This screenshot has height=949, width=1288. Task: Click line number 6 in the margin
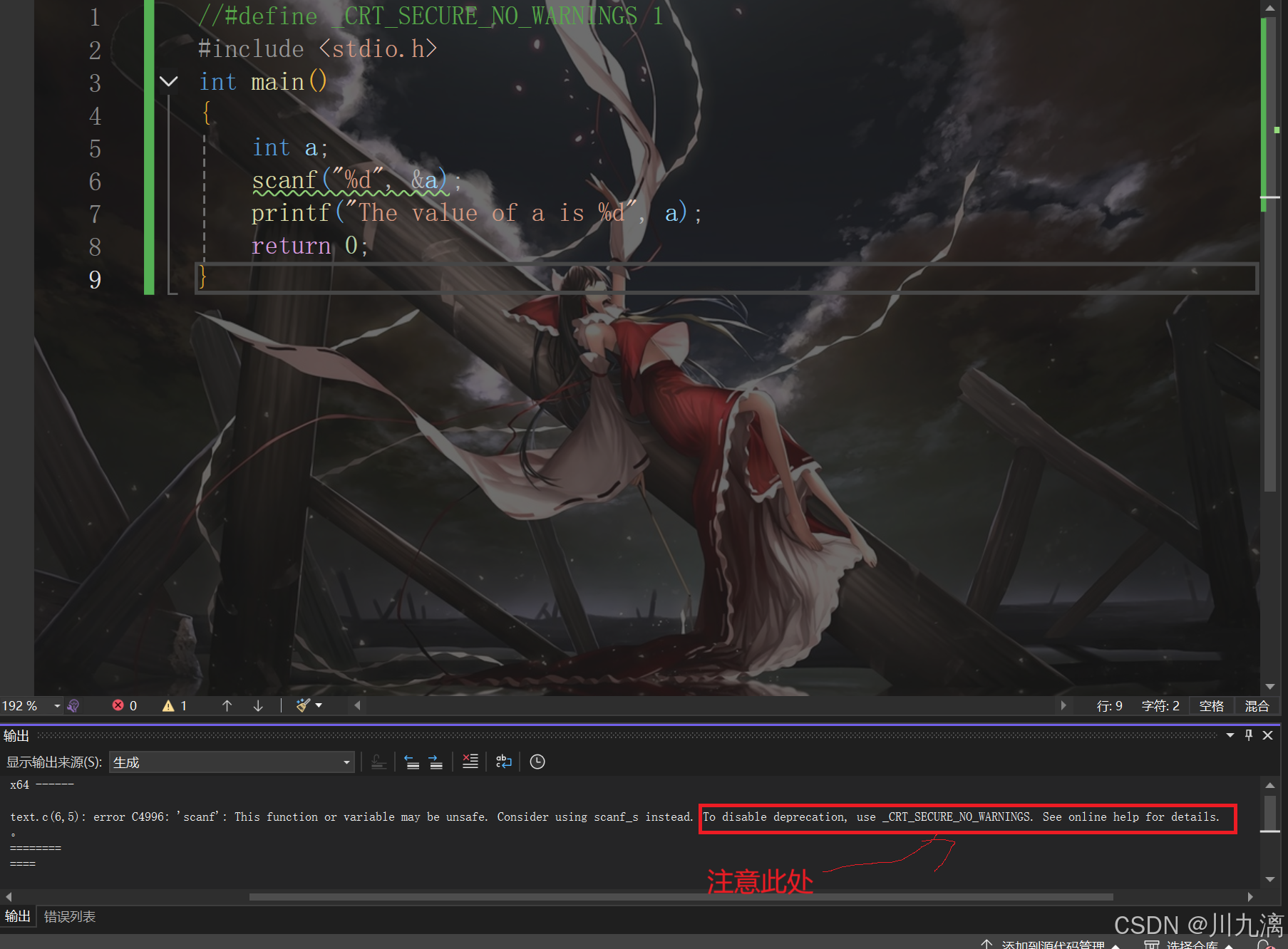coord(95,181)
